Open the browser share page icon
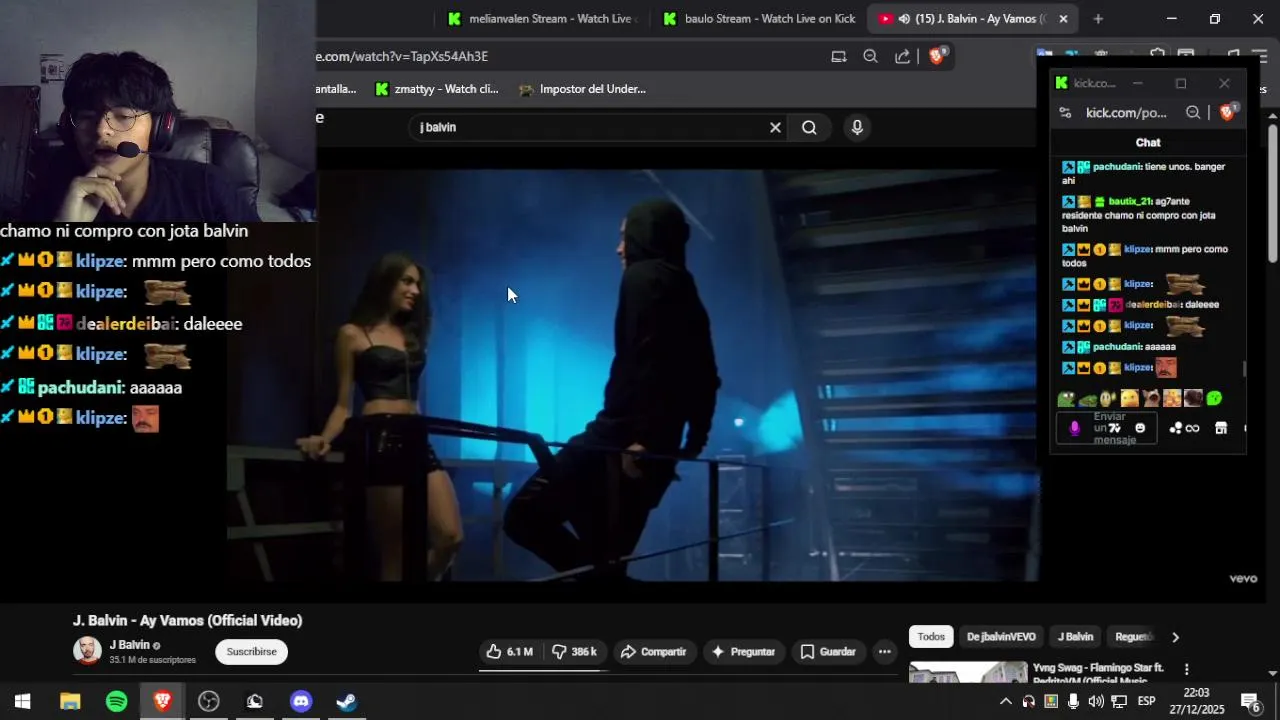Screen dimensions: 1280x720 (903, 56)
